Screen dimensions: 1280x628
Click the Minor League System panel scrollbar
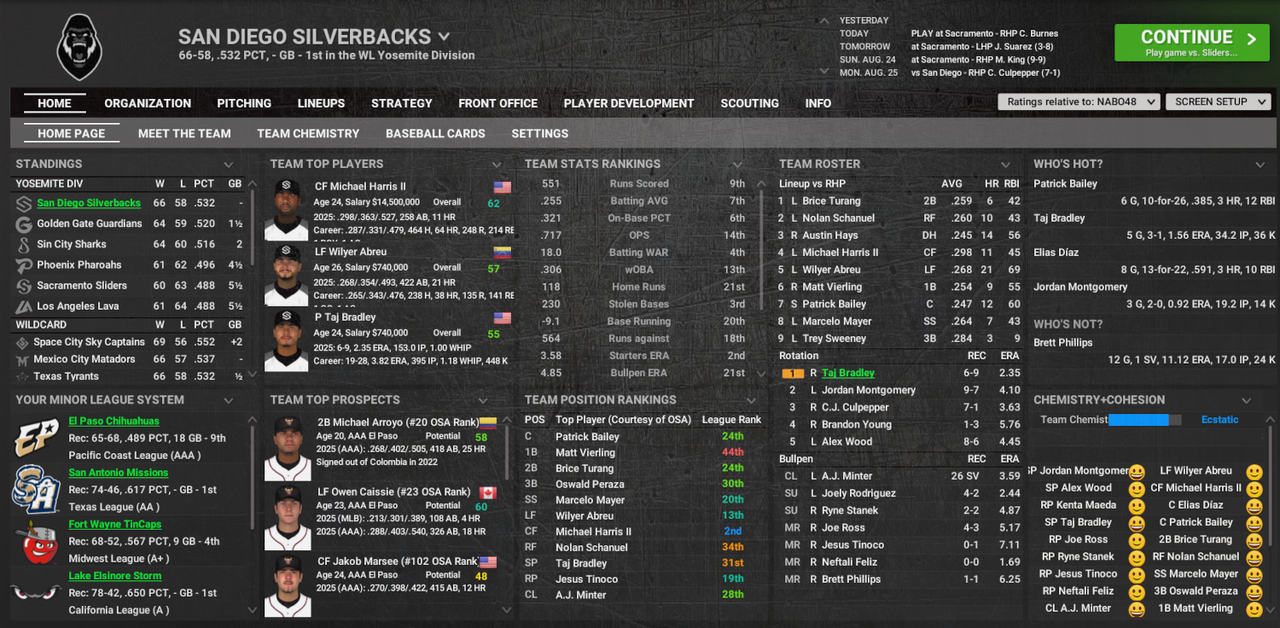(x=253, y=480)
